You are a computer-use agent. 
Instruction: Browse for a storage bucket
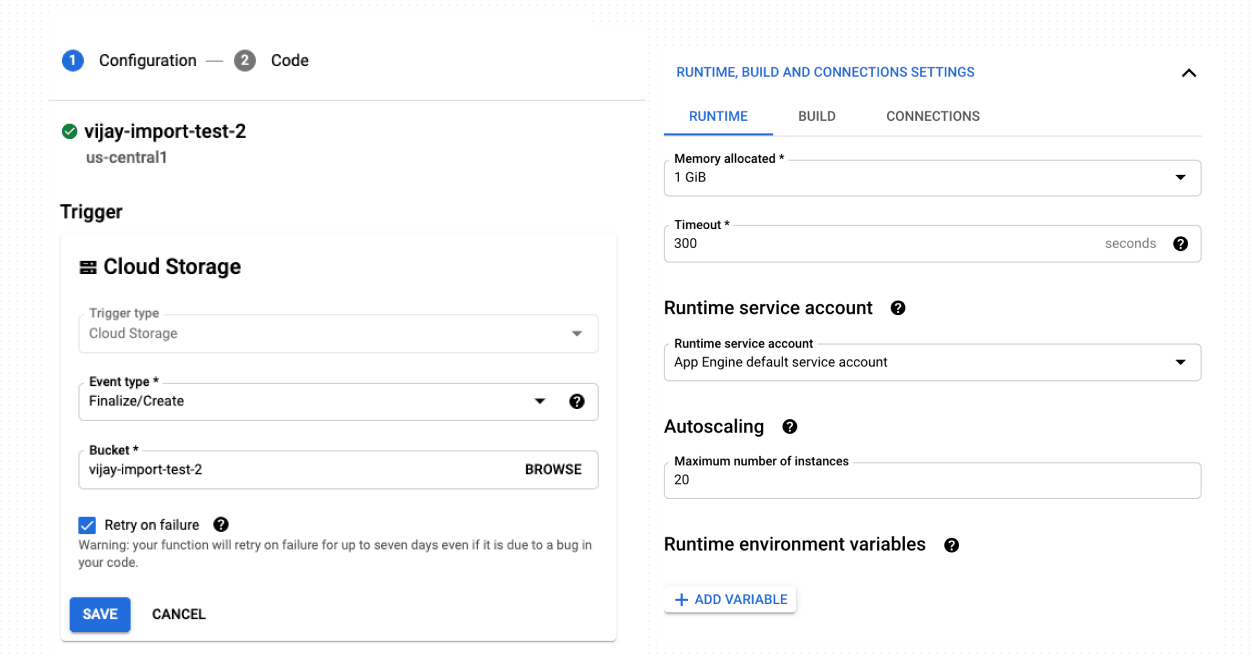[x=553, y=469]
